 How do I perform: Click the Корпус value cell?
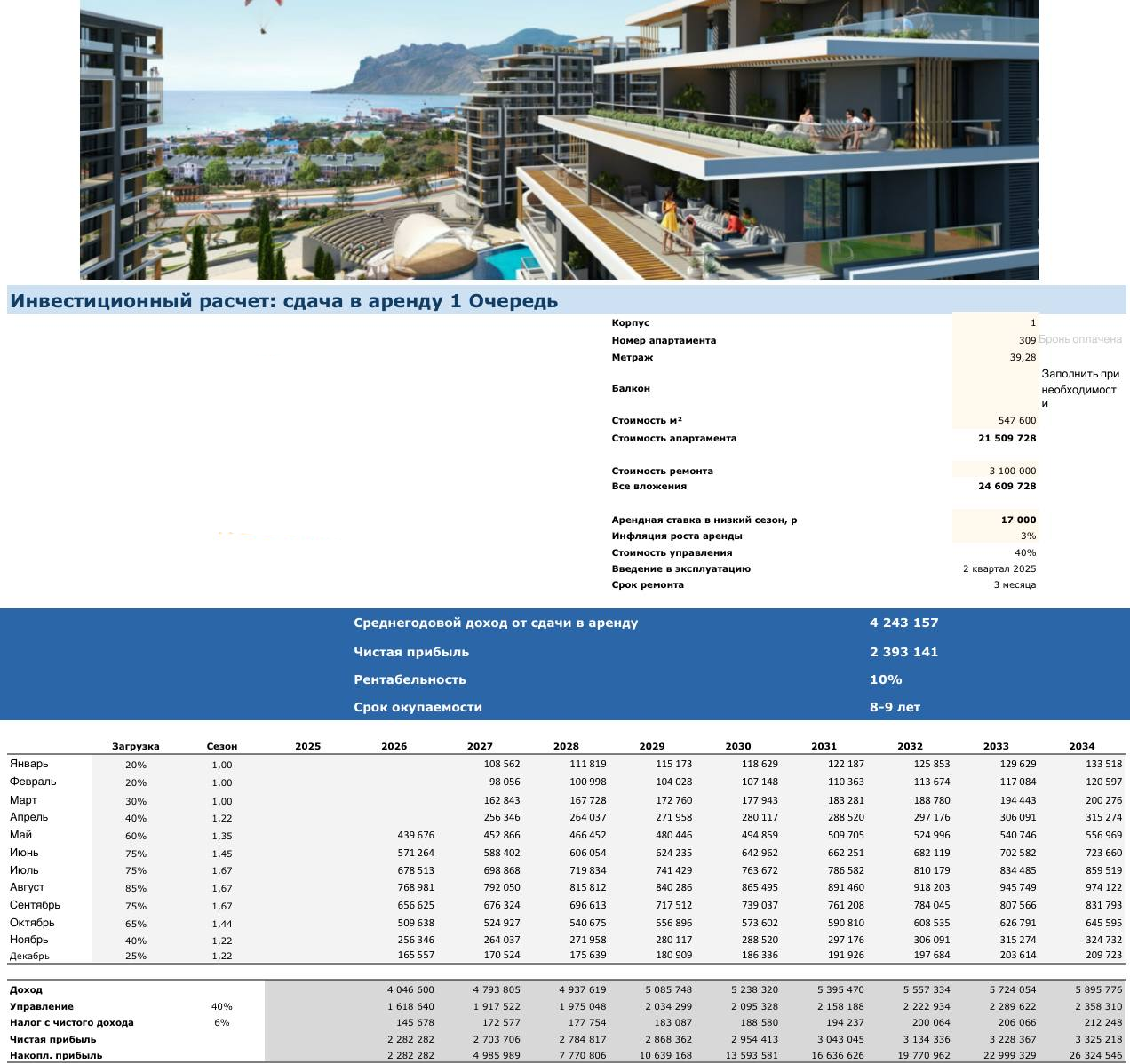[x=995, y=323]
